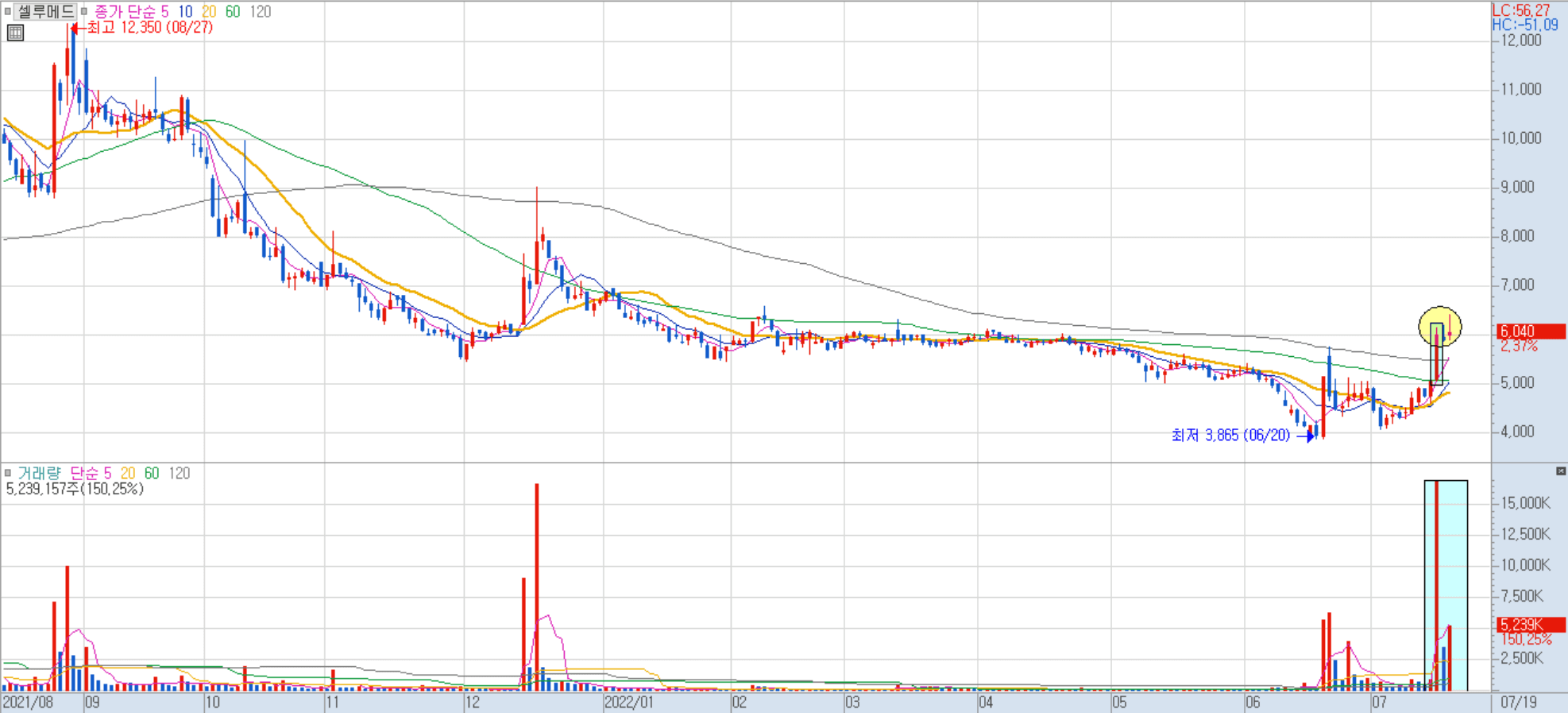Click the square marker before 종가 단순

pos(84,12)
